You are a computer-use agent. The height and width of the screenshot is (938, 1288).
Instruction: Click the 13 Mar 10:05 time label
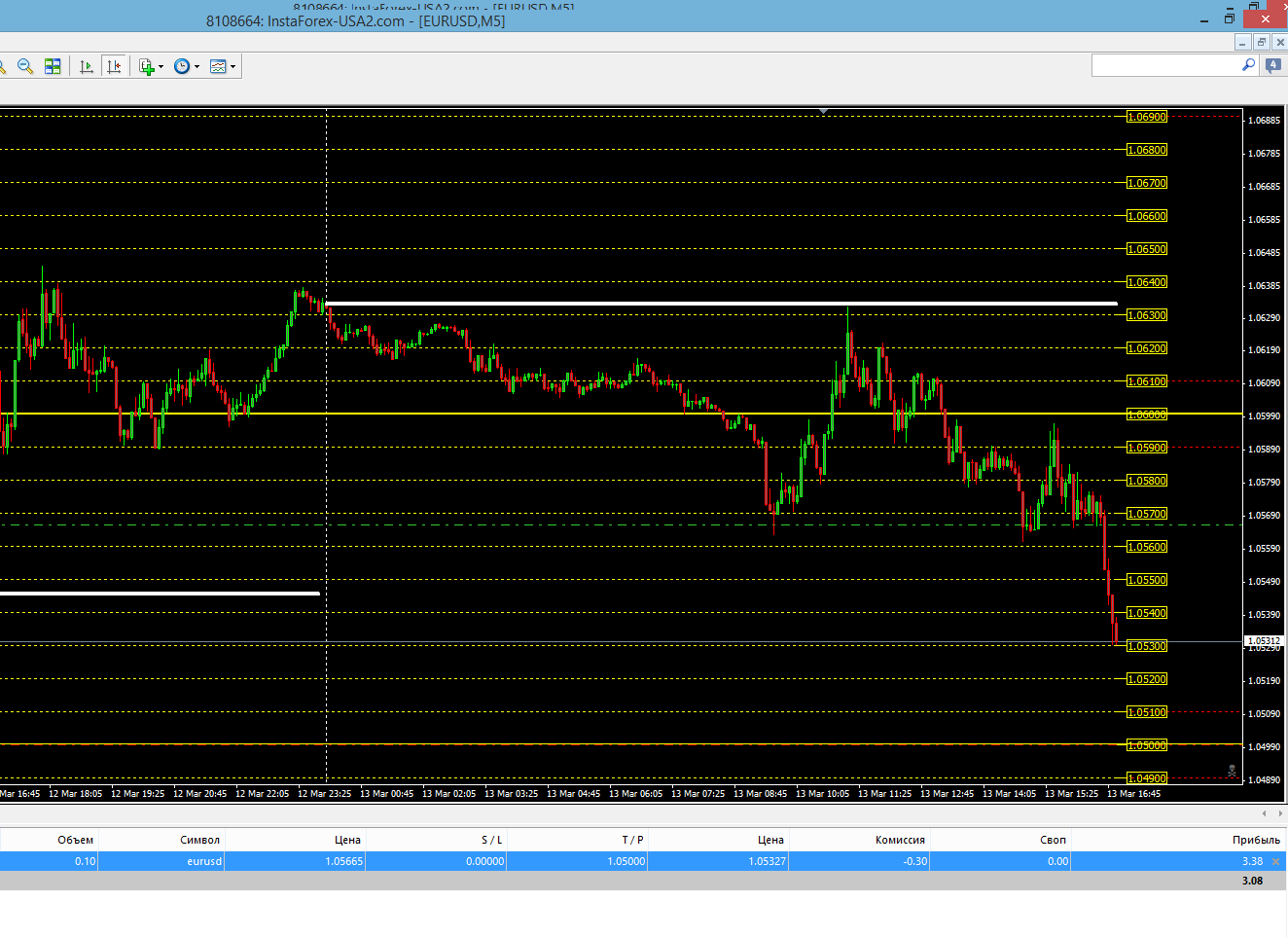click(822, 794)
